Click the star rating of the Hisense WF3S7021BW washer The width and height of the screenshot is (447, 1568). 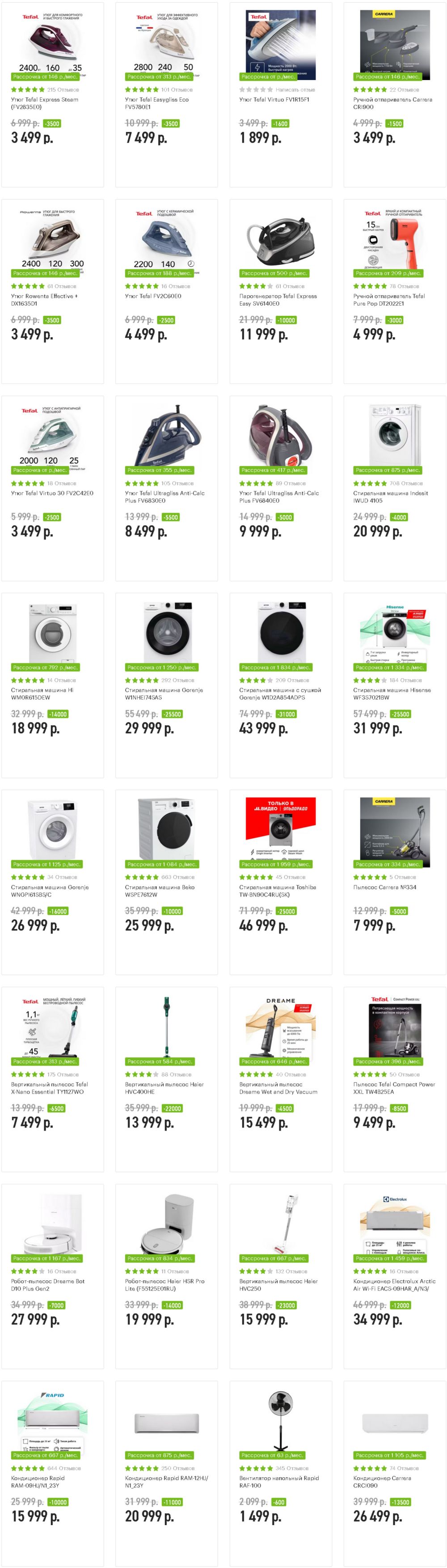click(x=370, y=680)
